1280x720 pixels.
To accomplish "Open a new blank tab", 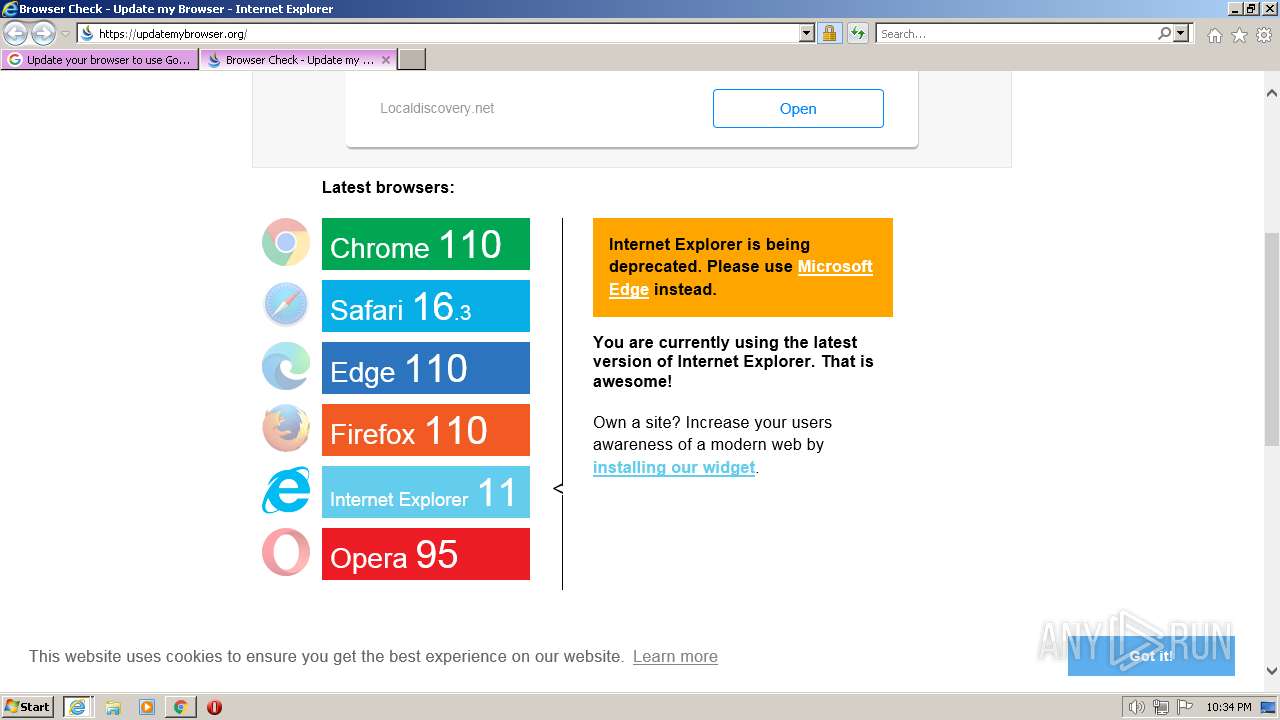I will tap(412, 60).
